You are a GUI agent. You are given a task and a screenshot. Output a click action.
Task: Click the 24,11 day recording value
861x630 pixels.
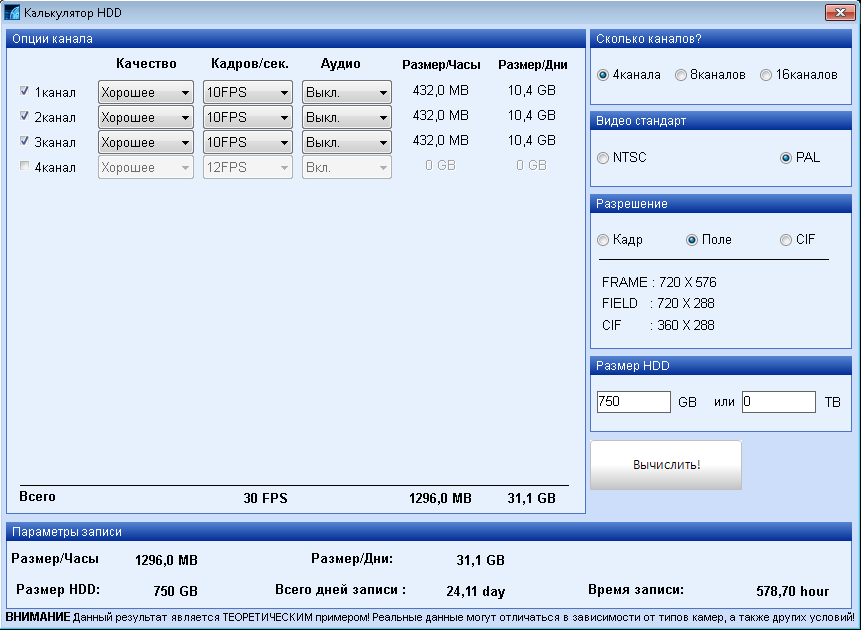coord(476,592)
